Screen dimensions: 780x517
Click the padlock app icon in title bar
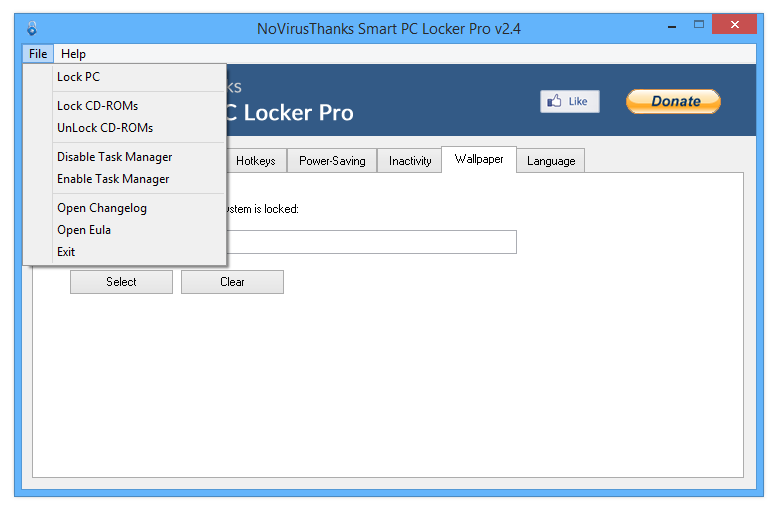tap(32, 28)
